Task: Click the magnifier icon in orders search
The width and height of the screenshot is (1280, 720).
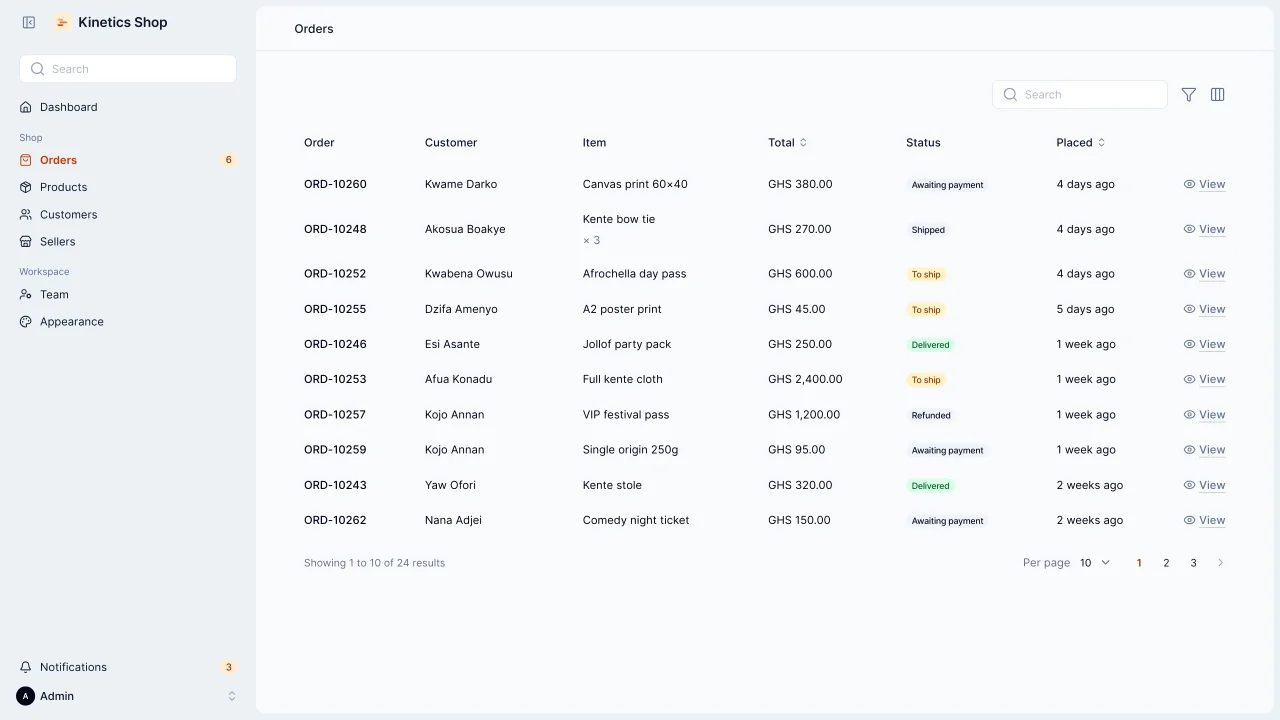Action: 1010,94
